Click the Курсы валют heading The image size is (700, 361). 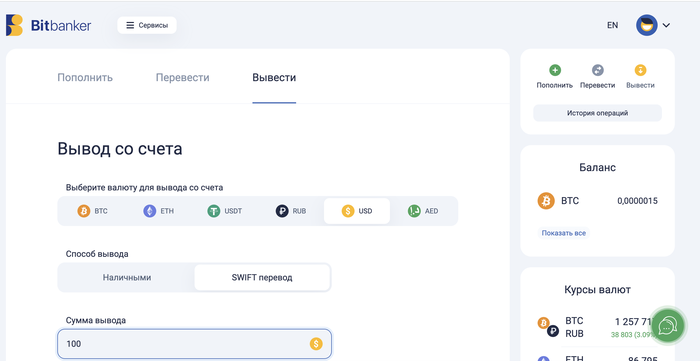[597, 290]
